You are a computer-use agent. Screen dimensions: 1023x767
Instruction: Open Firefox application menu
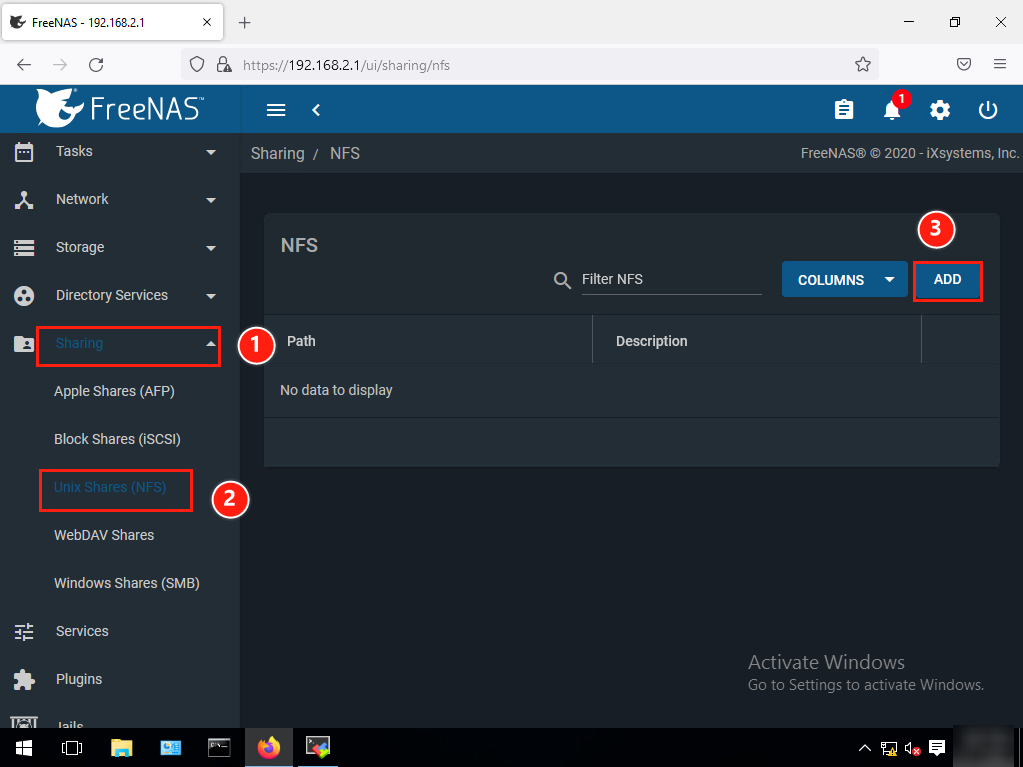[1000, 64]
